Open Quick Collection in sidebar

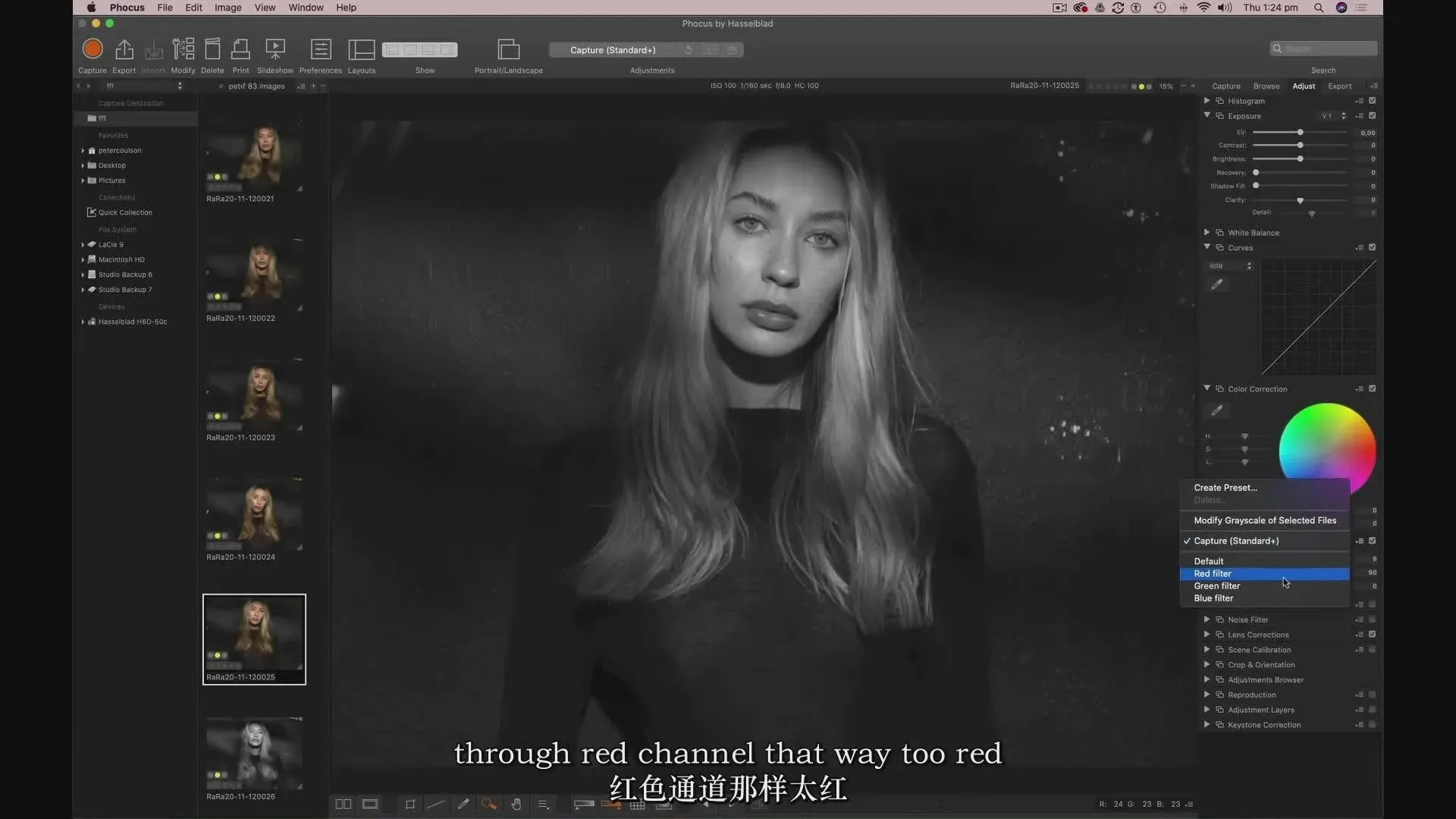(125, 212)
